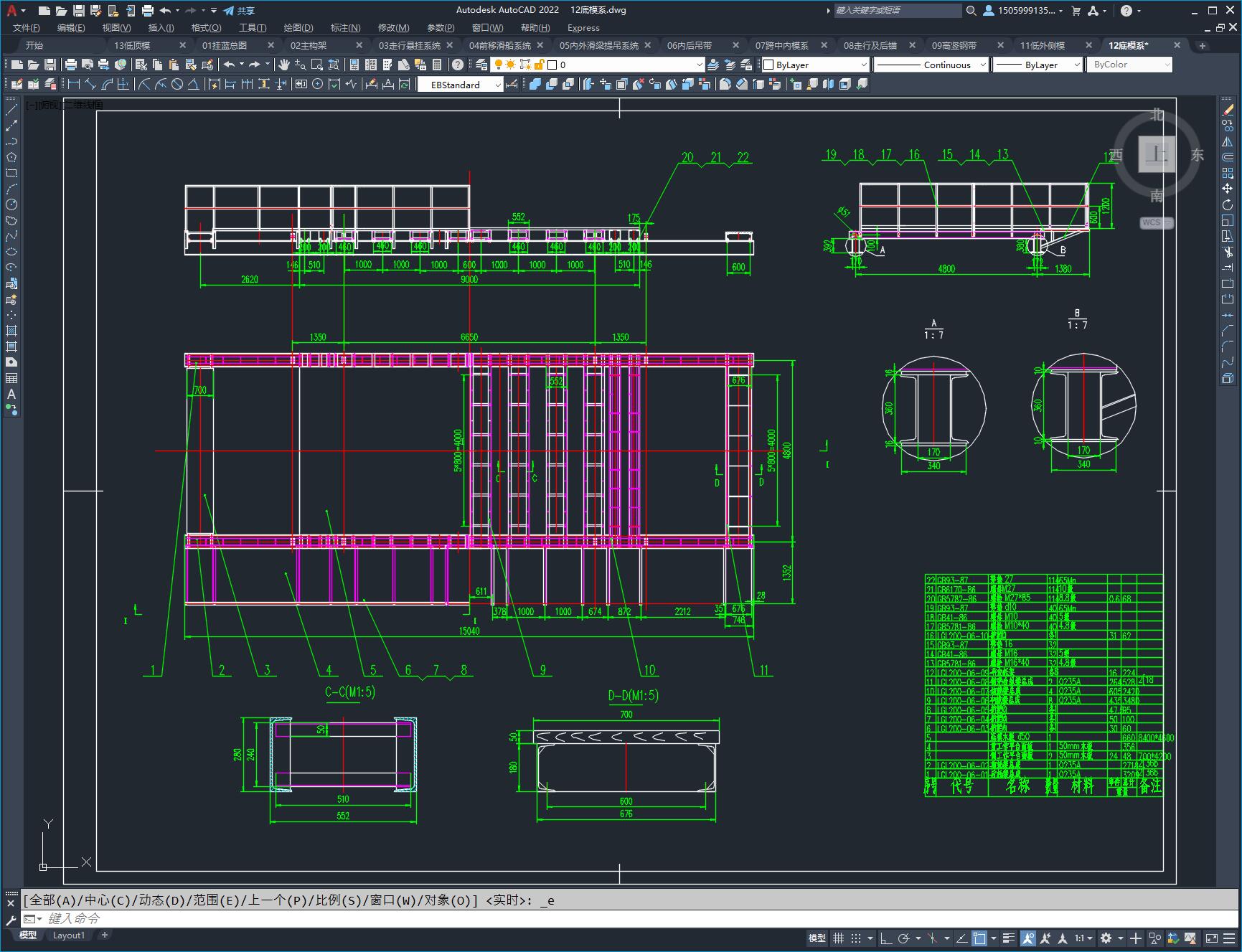This screenshot has height=952, width=1242.
Task: Toggle grid display in status bar
Action: (838, 938)
